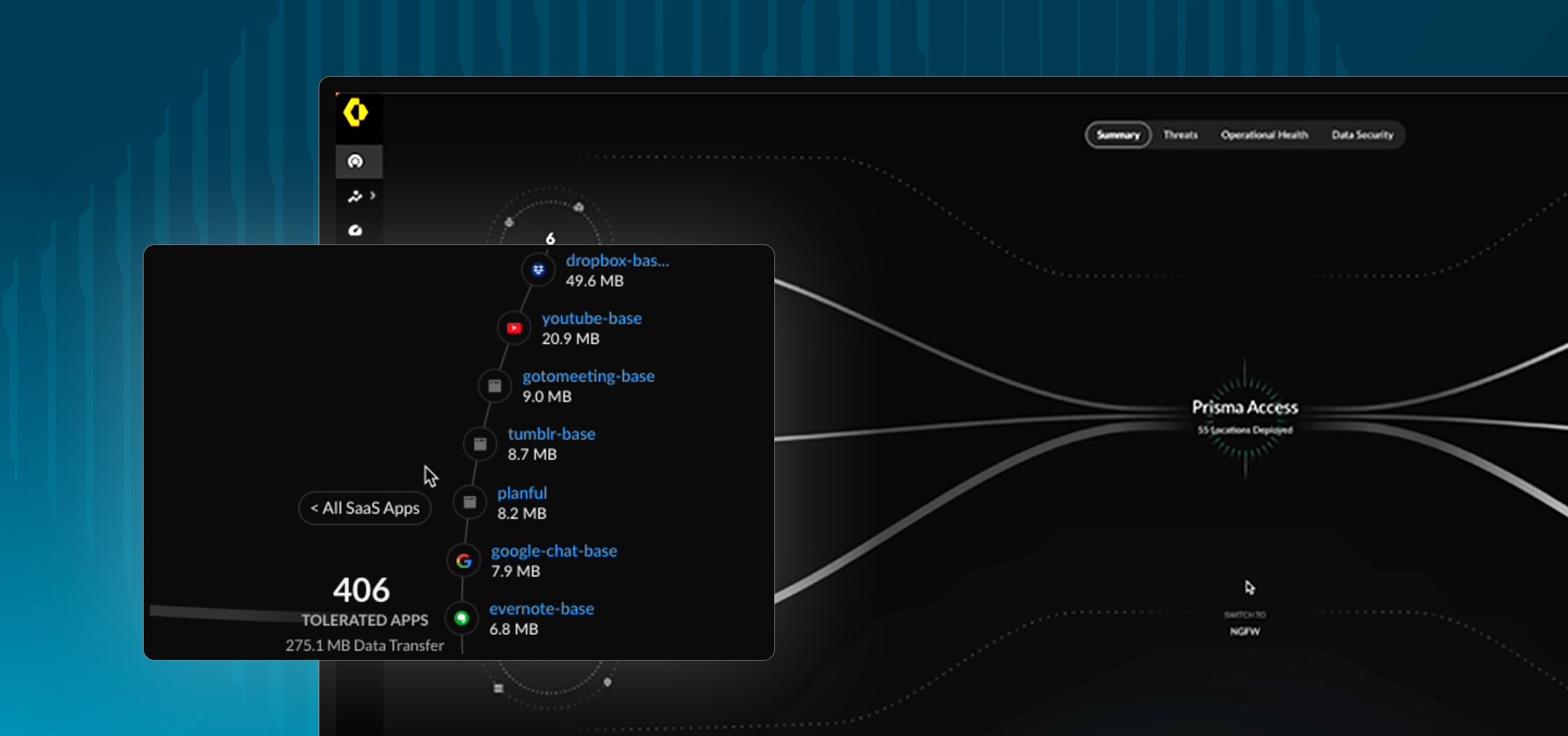Open the home dashboard sidebar icon
The image size is (1568, 736).
(x=356, y=162)
